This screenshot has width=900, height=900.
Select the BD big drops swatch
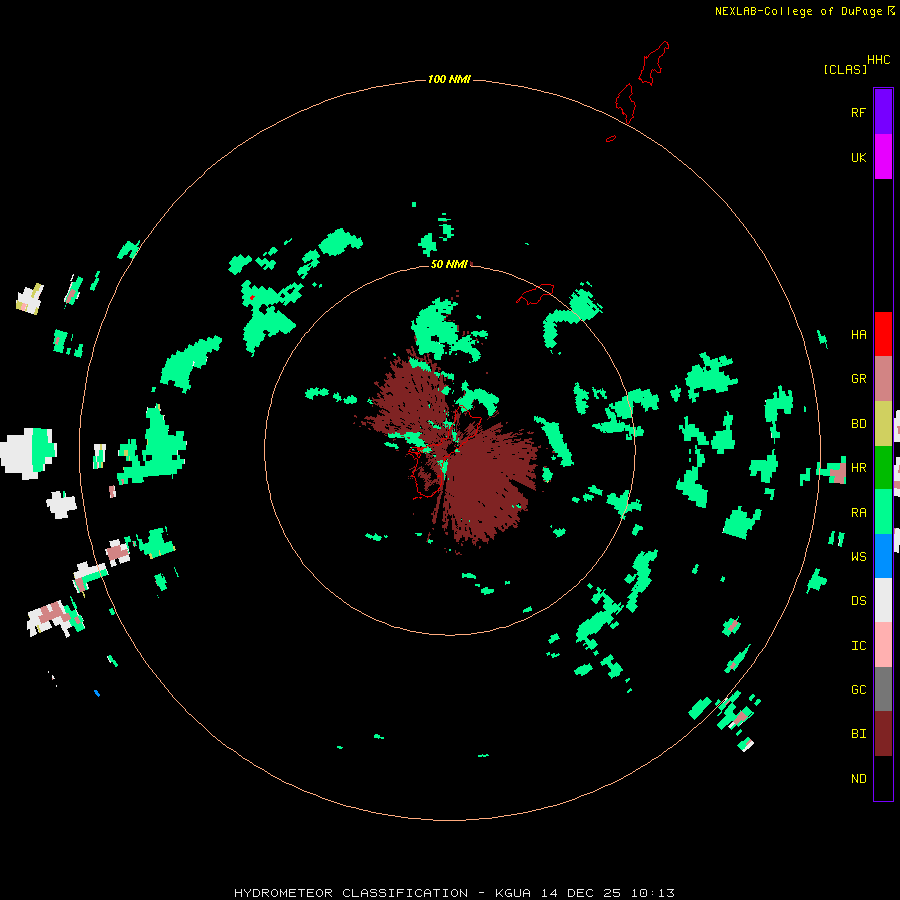pyautogui.click(x=883, y=424)
